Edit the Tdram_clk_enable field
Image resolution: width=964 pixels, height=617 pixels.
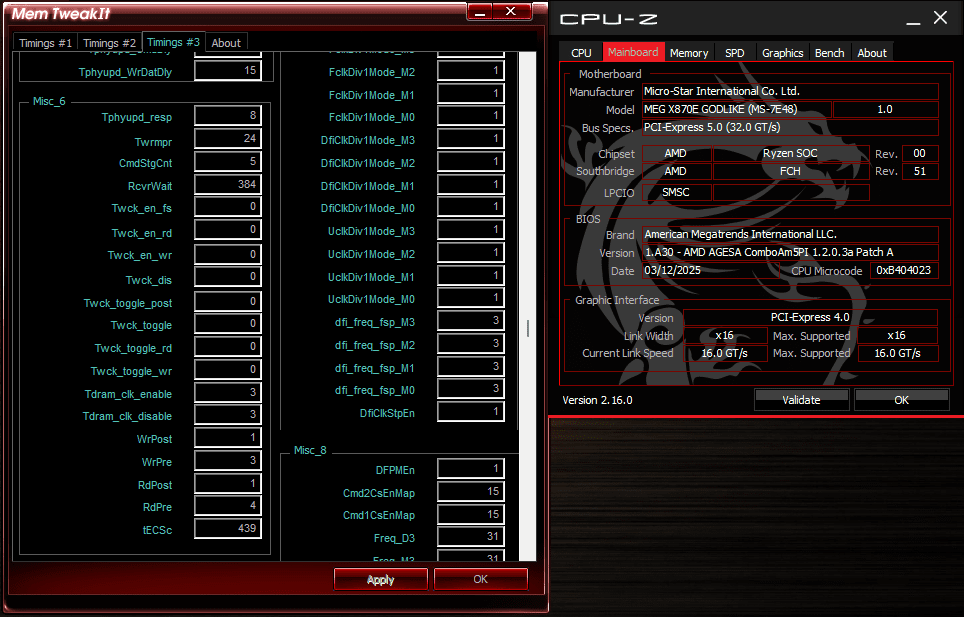[x=227, y=393]
